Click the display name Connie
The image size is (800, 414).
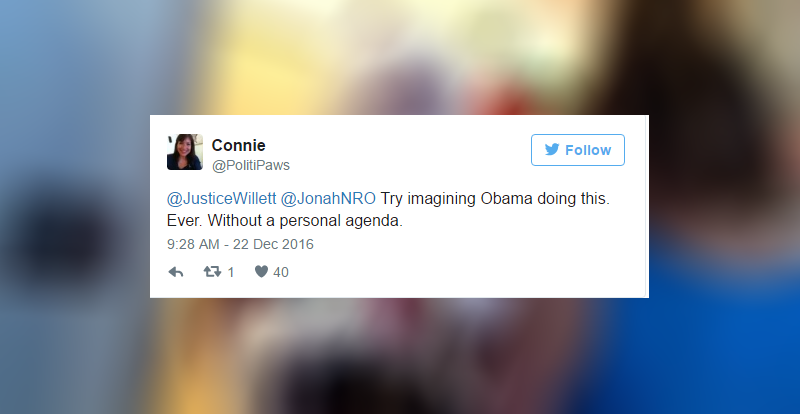(x=238, y=145)
